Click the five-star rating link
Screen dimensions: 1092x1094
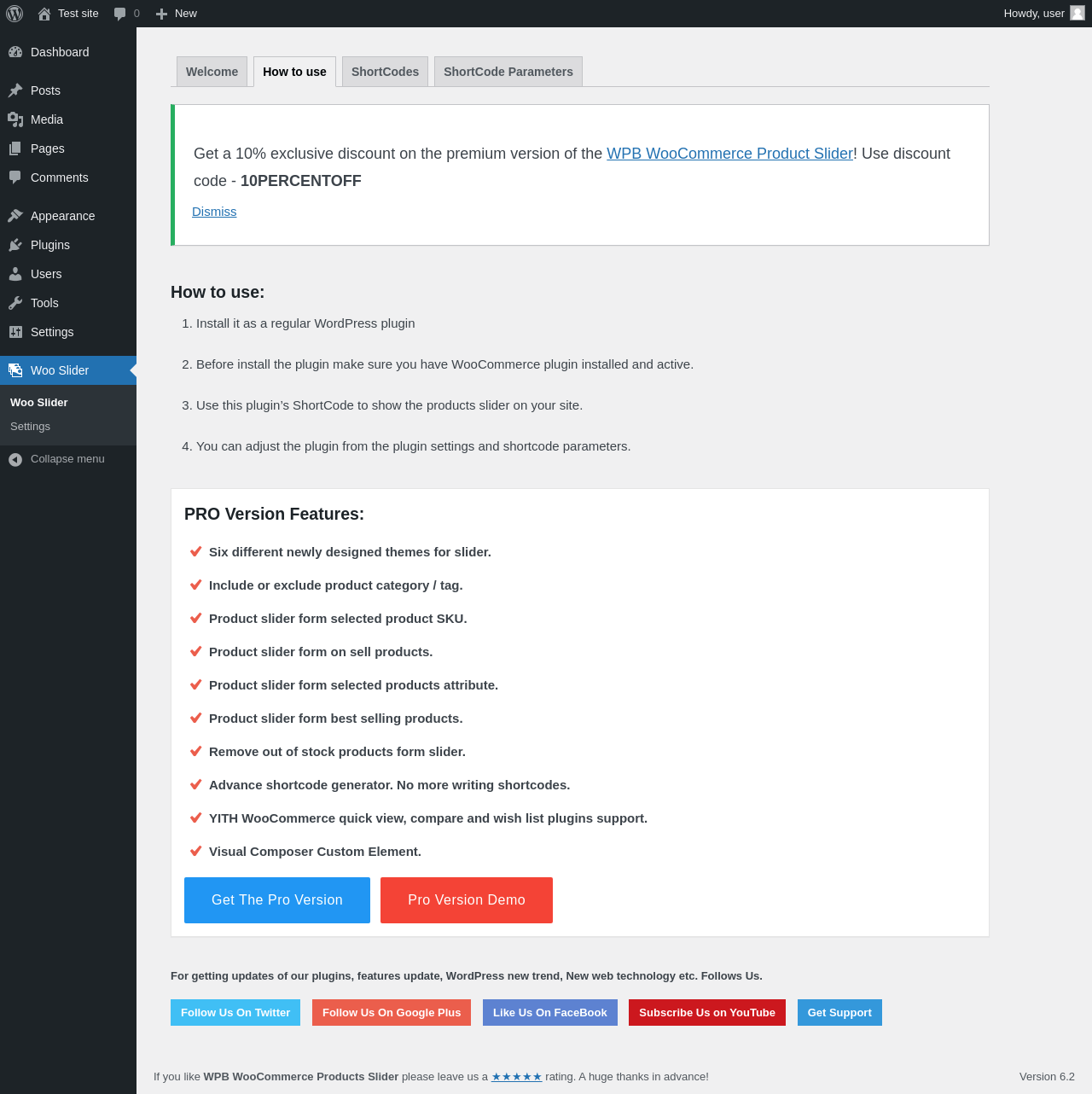click(x=517, y=1077)
